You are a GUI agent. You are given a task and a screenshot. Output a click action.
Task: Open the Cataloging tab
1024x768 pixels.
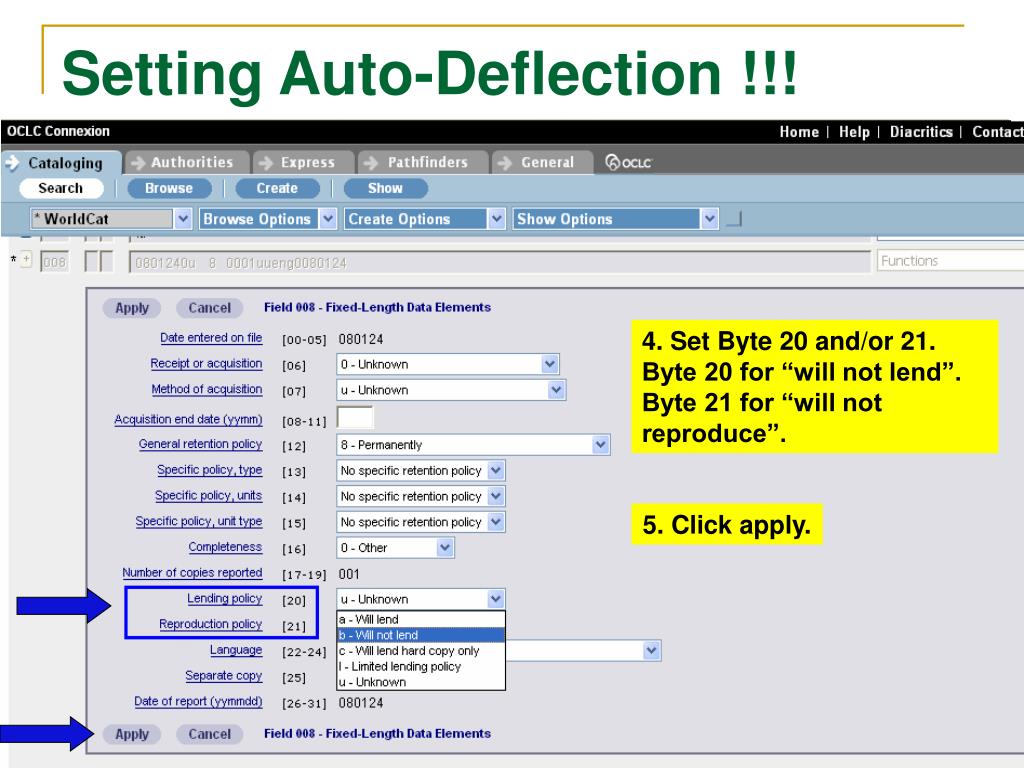(61, 163)
